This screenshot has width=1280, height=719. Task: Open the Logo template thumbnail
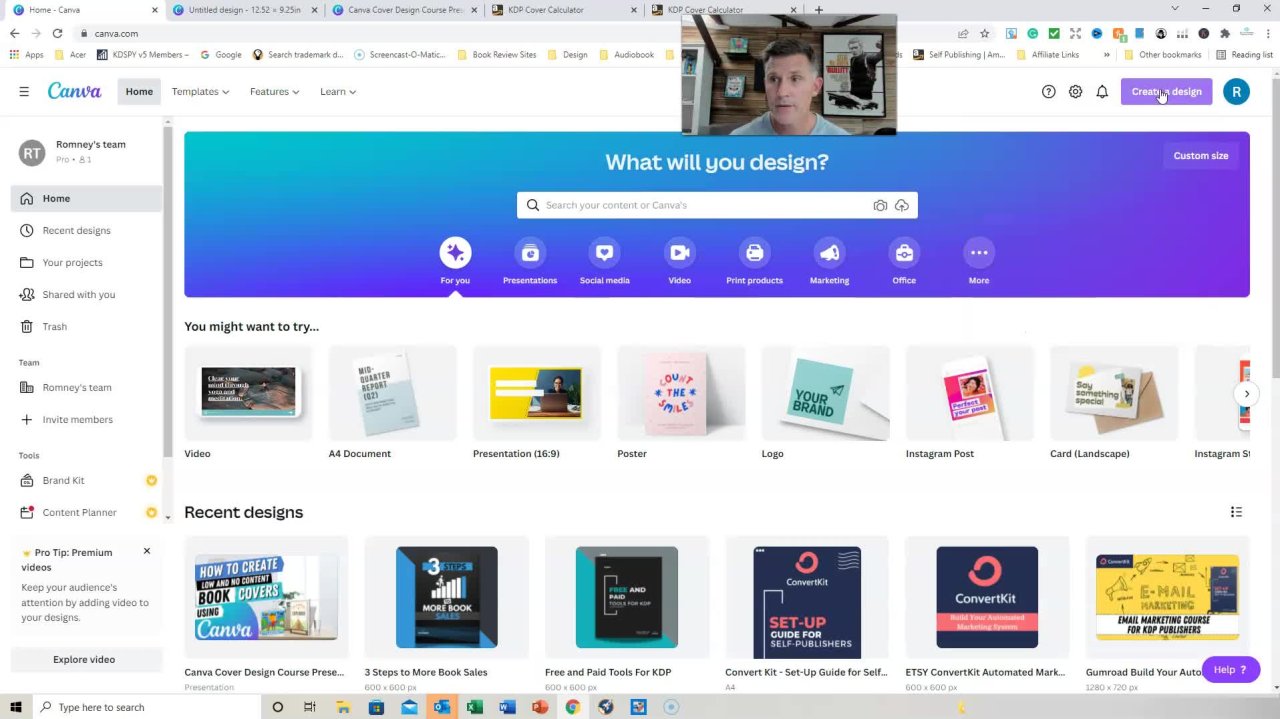825,393
